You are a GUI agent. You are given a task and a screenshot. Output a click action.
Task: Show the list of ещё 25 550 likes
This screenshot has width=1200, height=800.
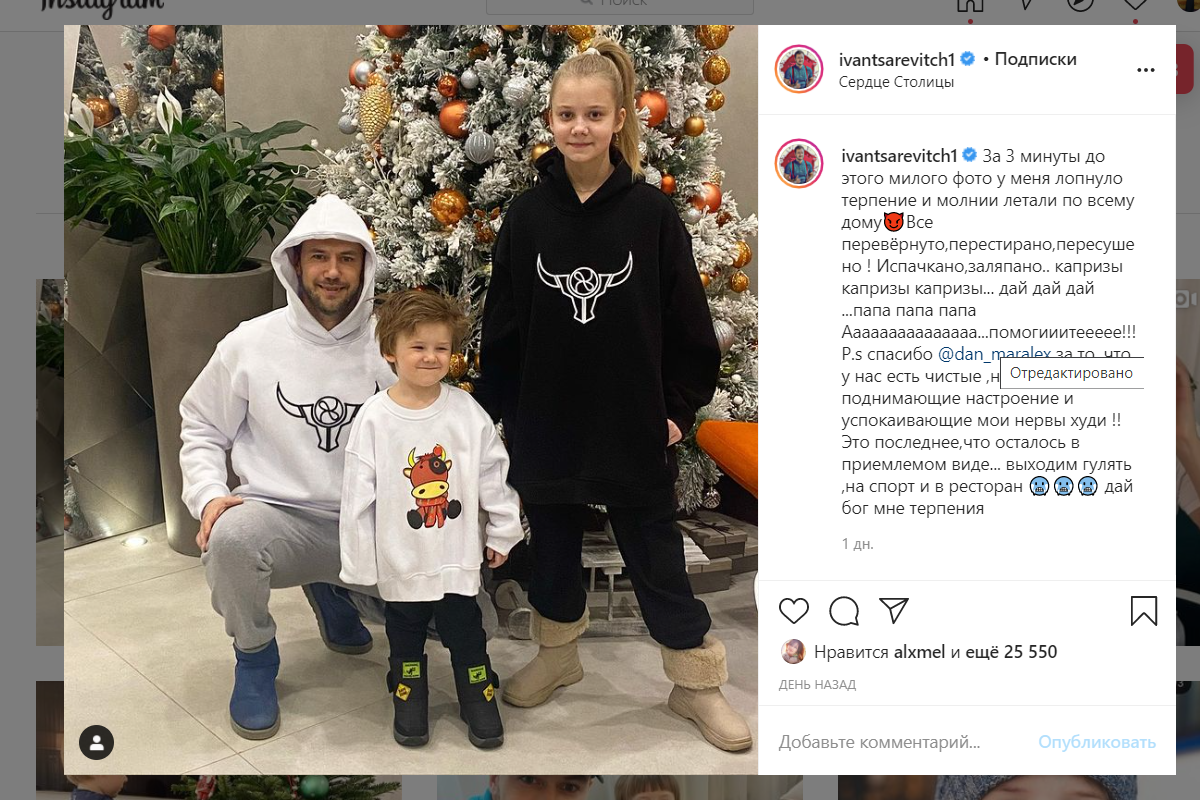(1011, 652)
